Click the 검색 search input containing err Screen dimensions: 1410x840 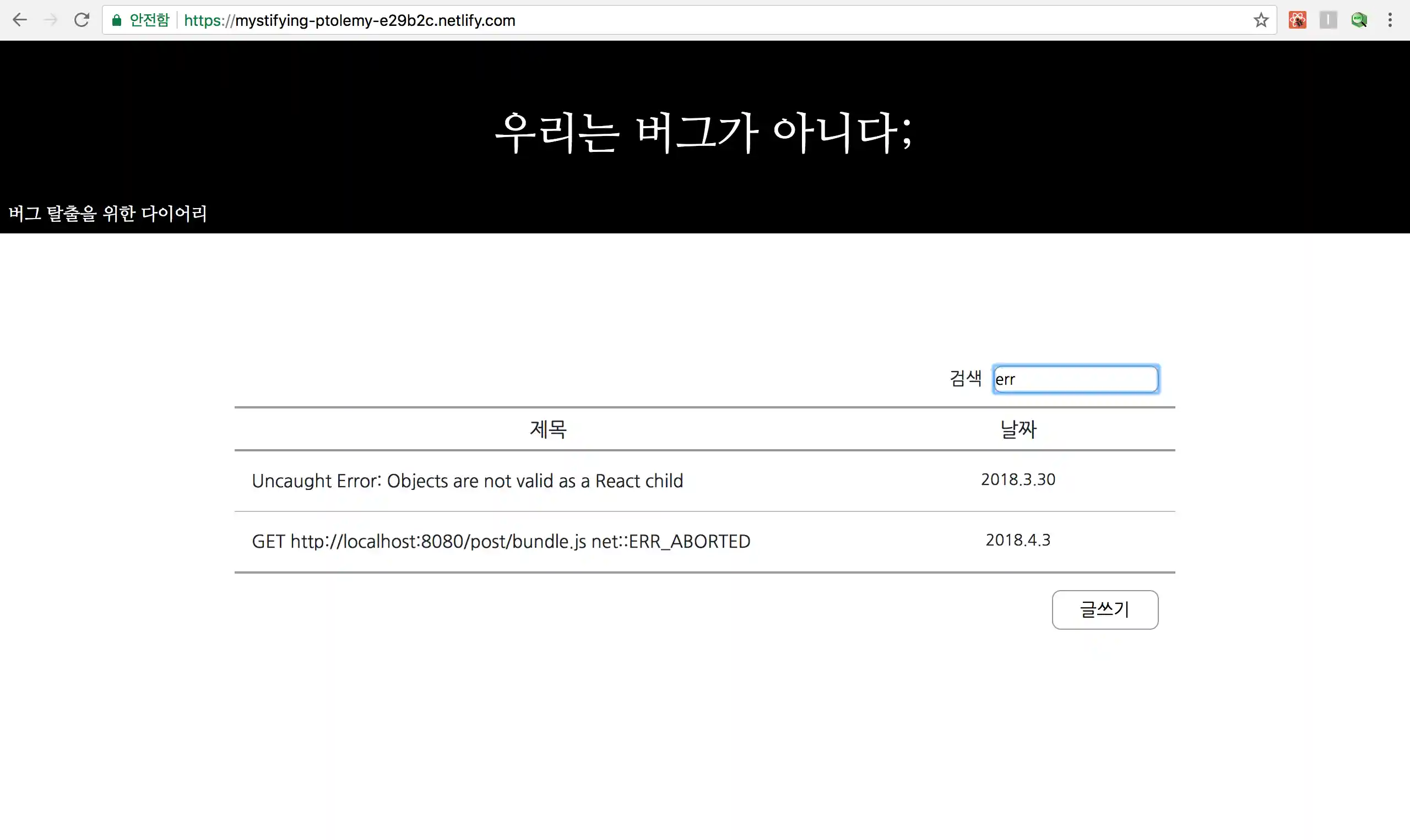point(1075,379)
